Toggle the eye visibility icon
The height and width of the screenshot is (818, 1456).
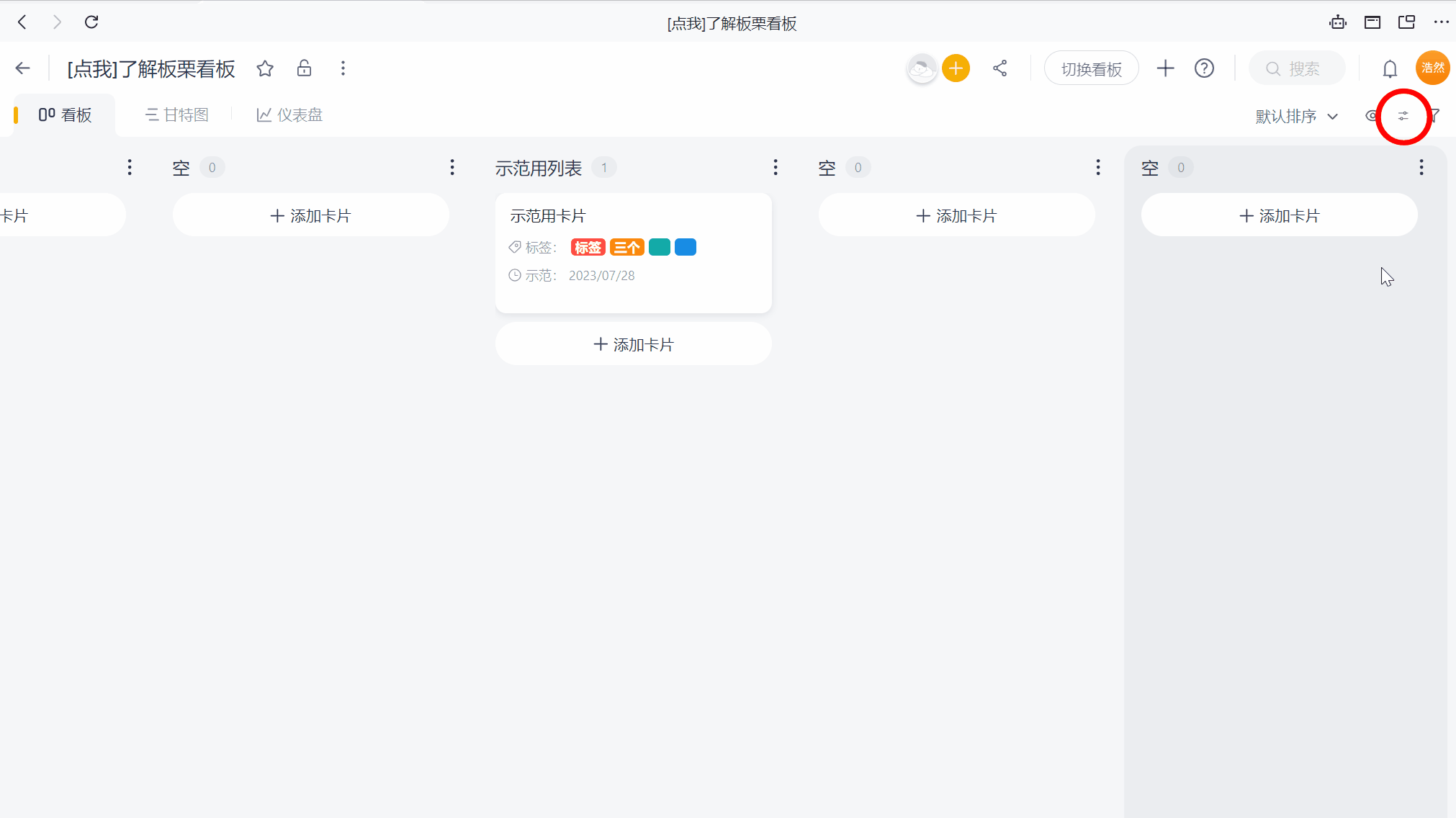coord(1371,116)
